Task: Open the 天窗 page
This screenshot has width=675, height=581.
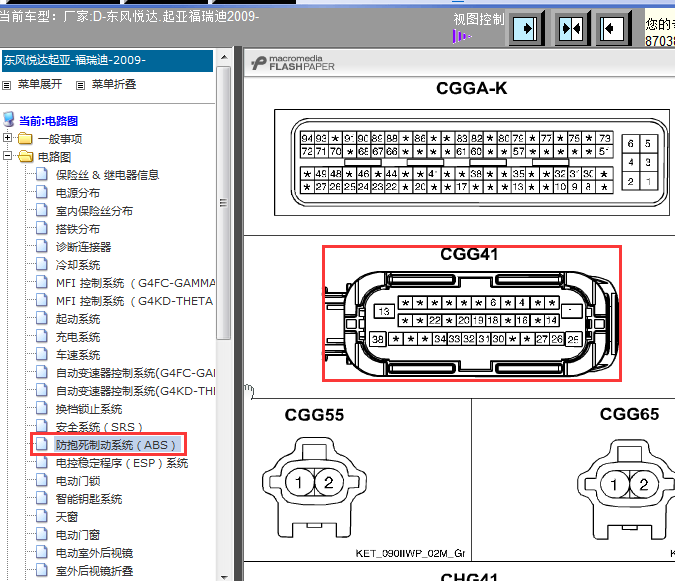Action: pos(67,517)
